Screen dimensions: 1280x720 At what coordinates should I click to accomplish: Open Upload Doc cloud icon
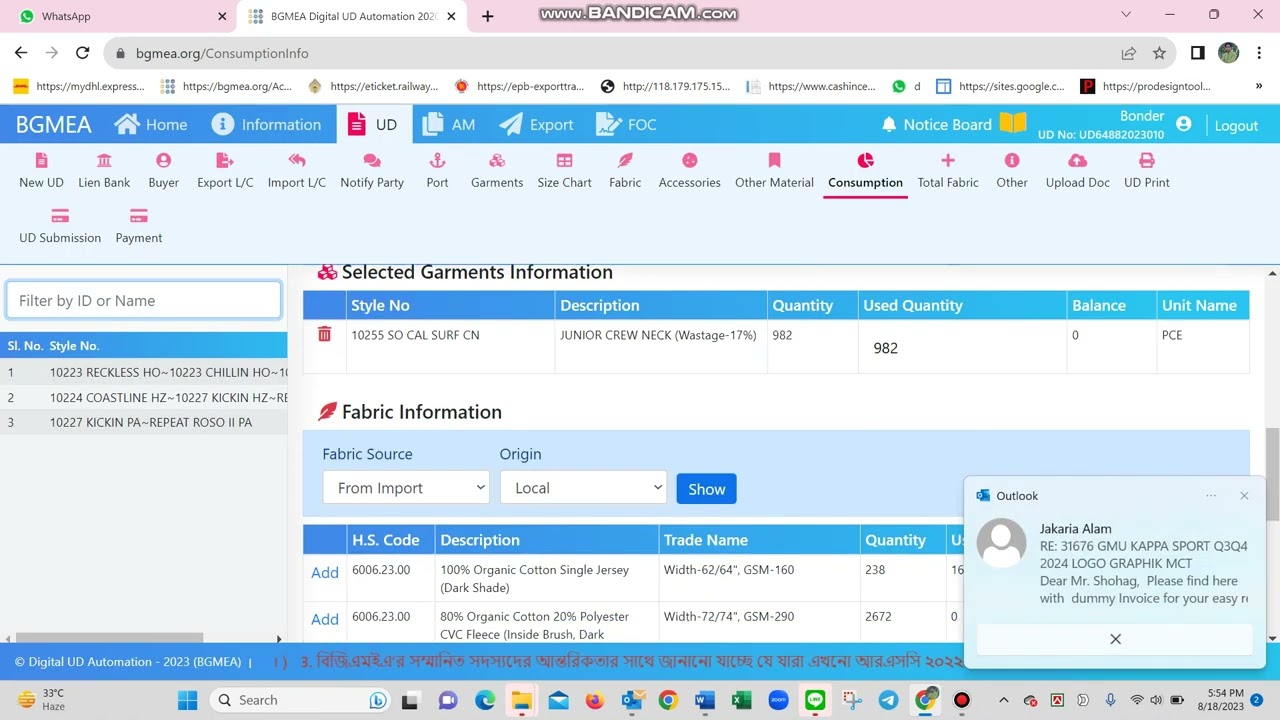pos(1077,160)
